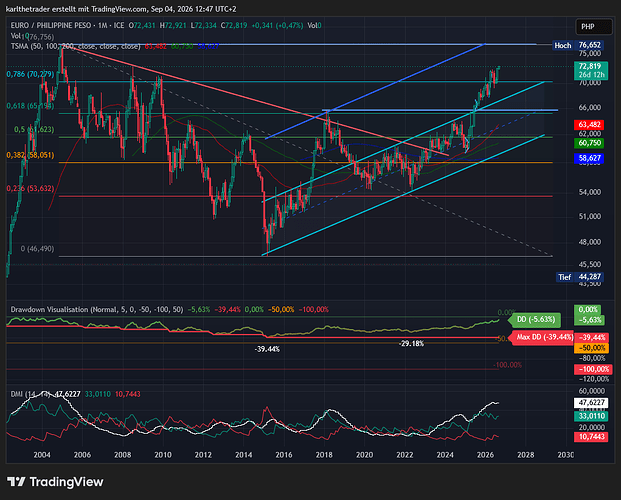Screen dimensions: 621x500
Task: Click the 2004 label on the time axis
Action: tap(42, 455)
